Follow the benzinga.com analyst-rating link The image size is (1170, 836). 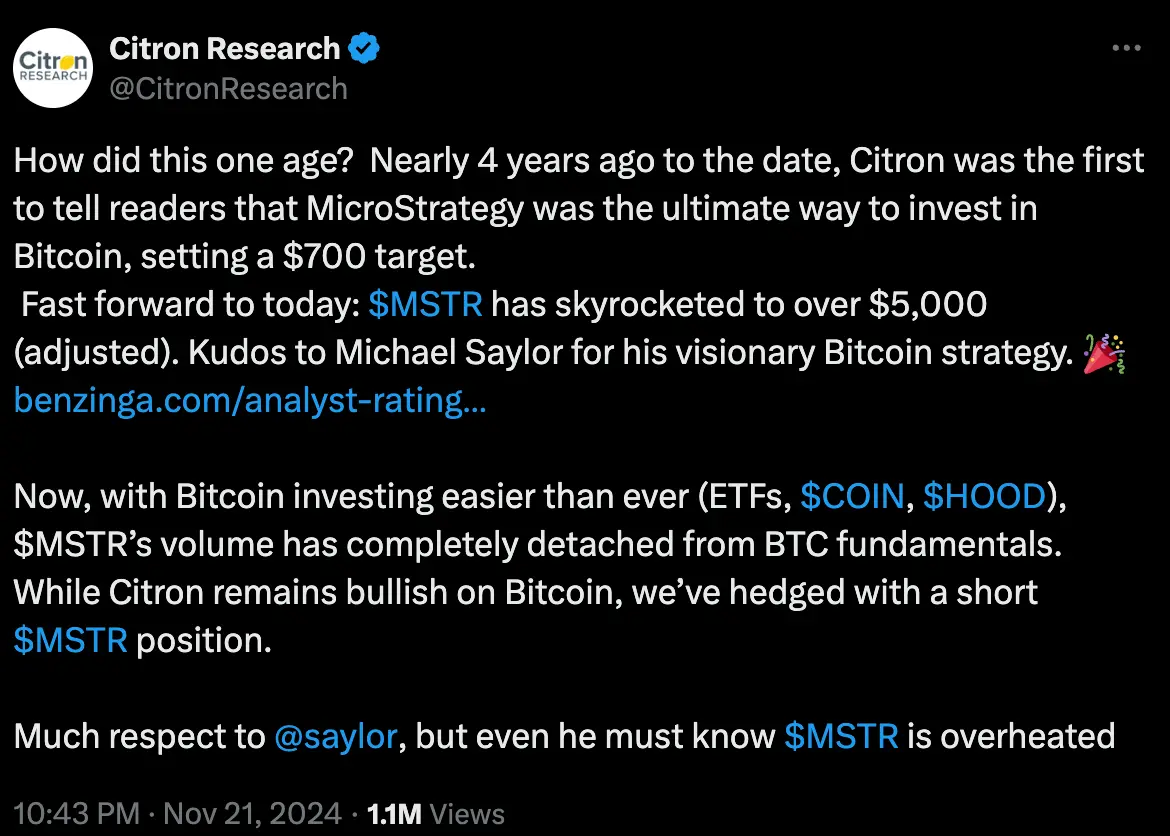(x=249, y=400)
